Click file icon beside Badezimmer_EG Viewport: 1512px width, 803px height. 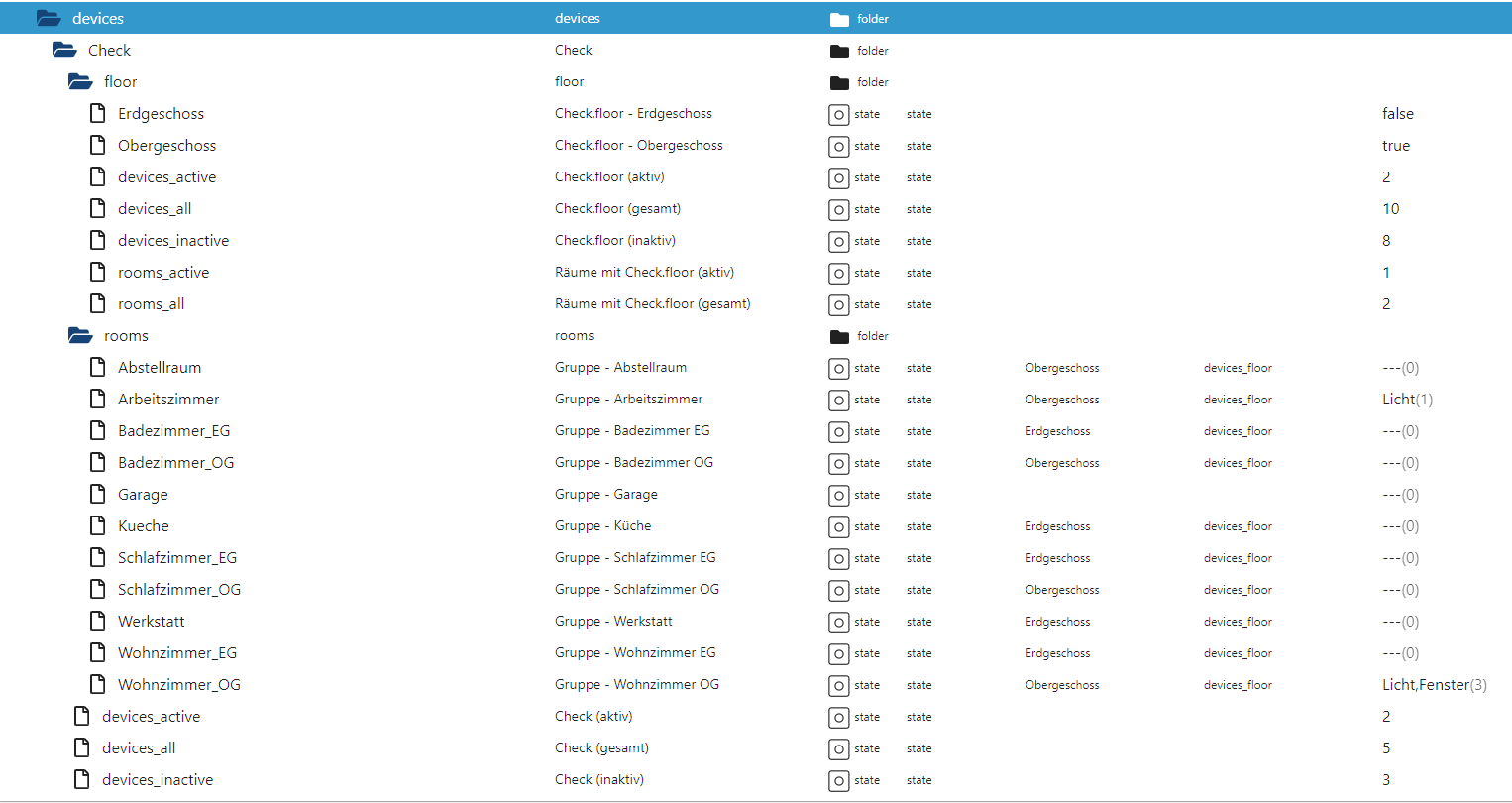pyautogui.click(x=98, y=430)
